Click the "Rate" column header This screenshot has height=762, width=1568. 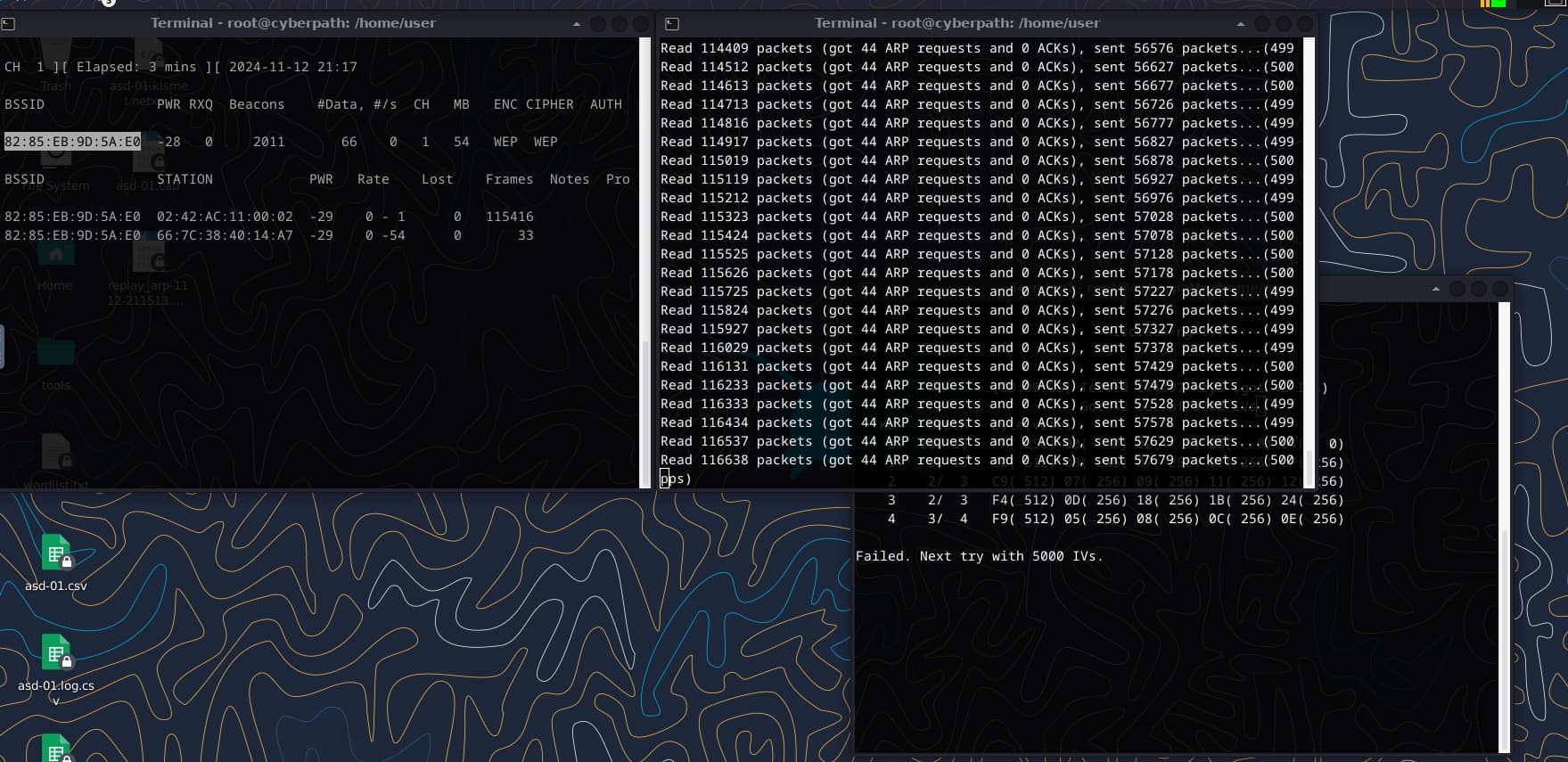[x=373, y=179]
